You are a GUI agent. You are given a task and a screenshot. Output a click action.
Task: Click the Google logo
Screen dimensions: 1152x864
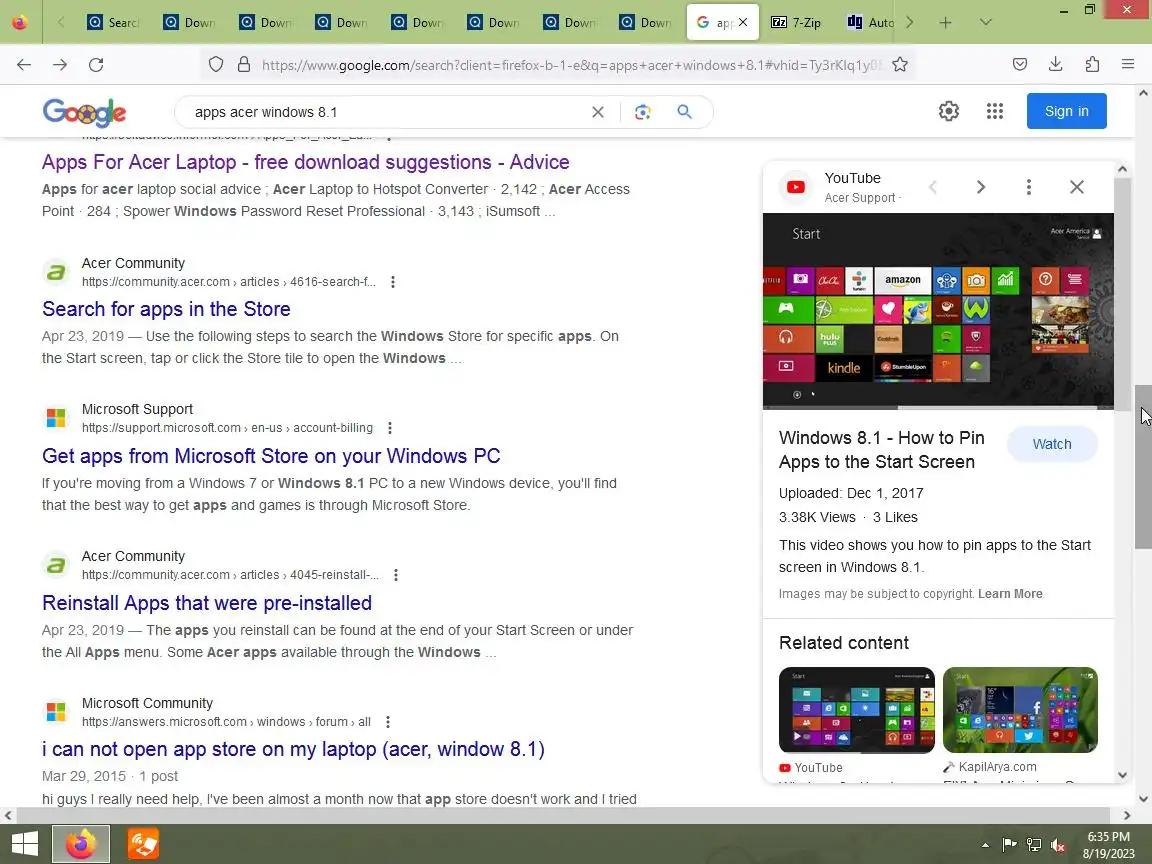[84, 112]
